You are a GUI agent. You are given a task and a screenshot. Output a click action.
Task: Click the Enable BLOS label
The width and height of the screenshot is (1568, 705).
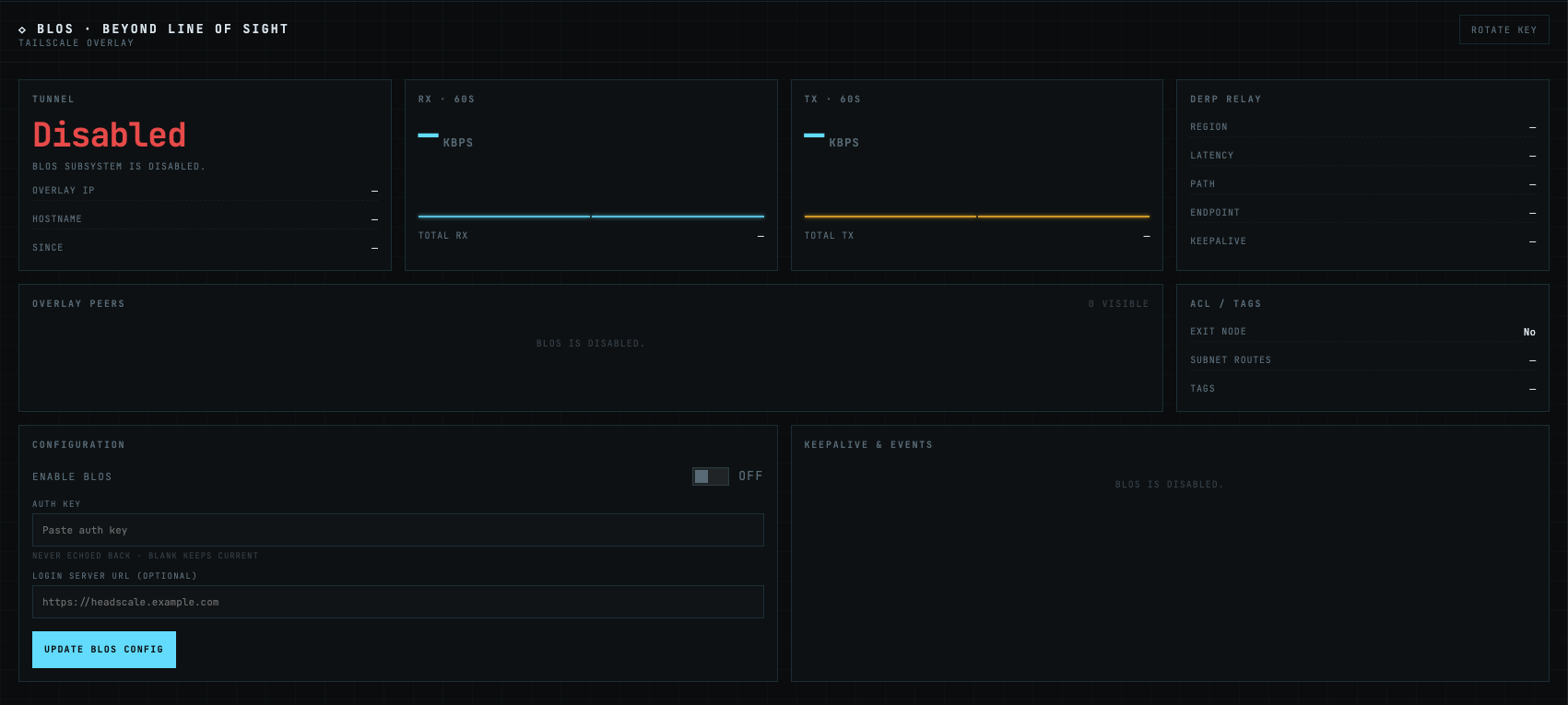pos(72,477)
